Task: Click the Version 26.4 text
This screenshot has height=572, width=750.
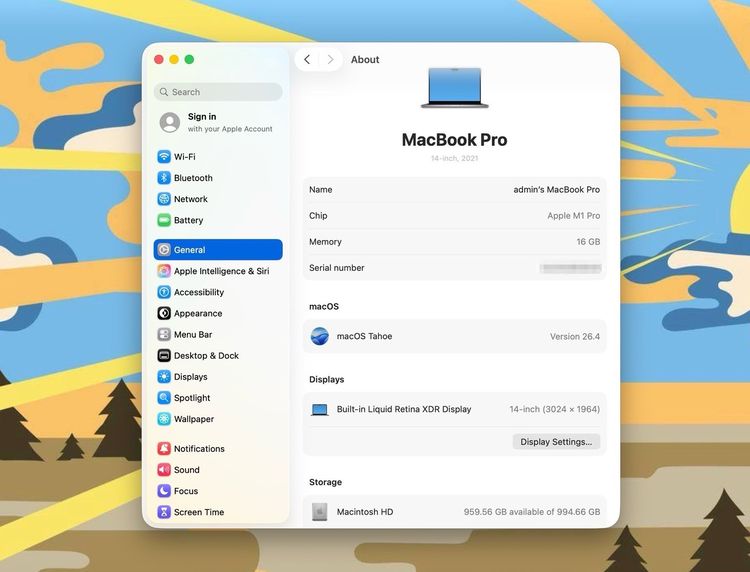Action: point(574,337)
